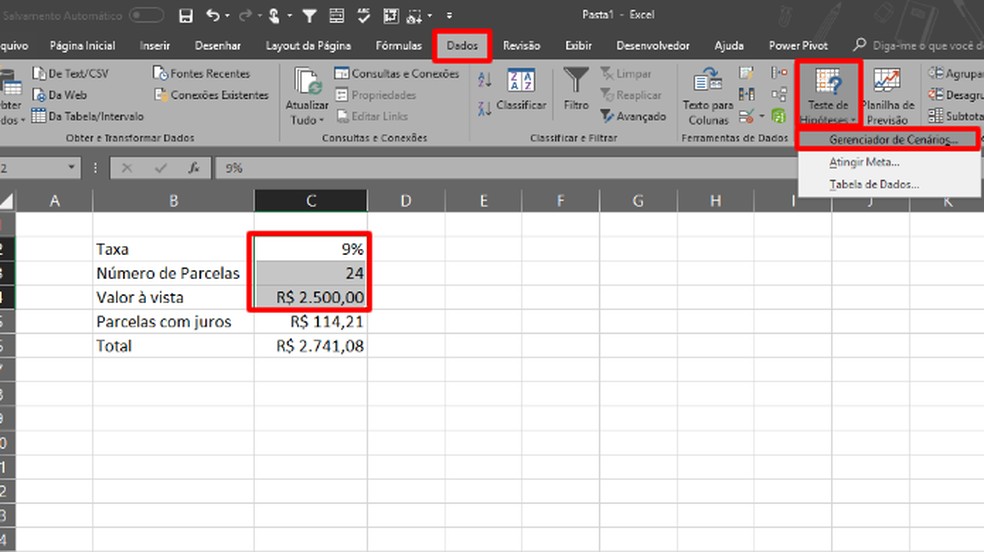The width and height of the screenshot is (984, 552).
Task: Open Planilha de Previsão forecast icon
Action: [x=887, y=80]
